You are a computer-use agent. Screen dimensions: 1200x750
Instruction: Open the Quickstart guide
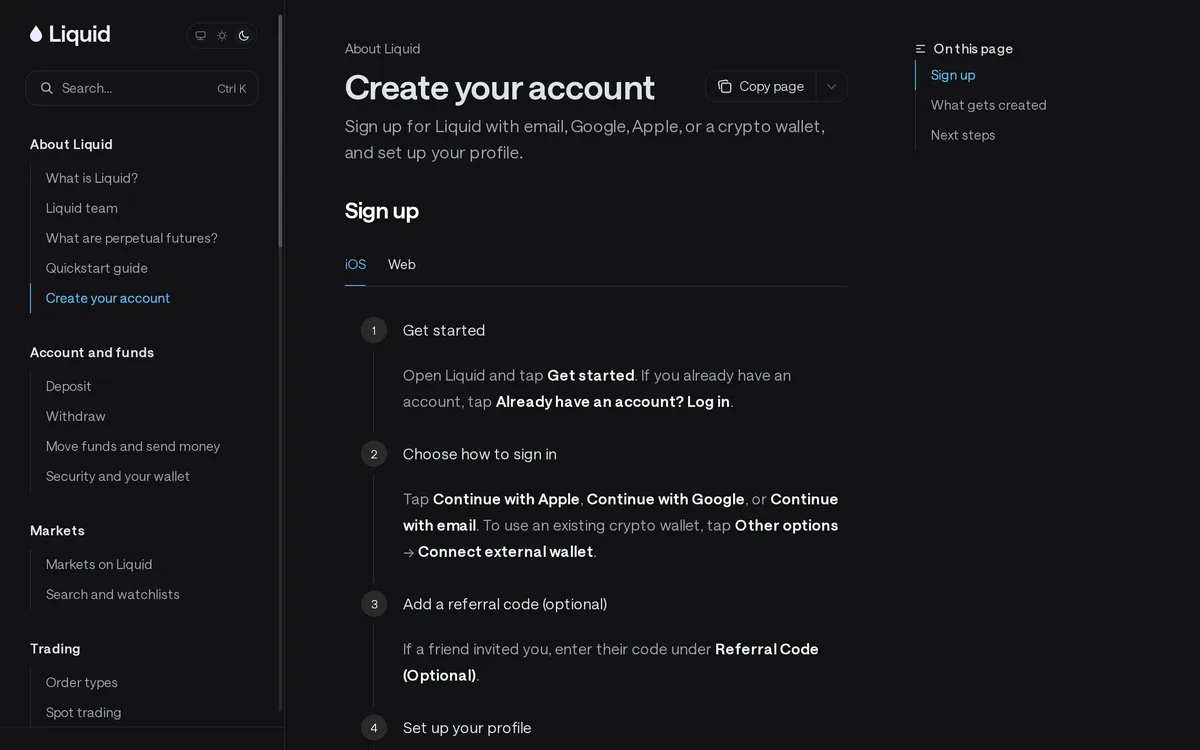click(97, 268)
